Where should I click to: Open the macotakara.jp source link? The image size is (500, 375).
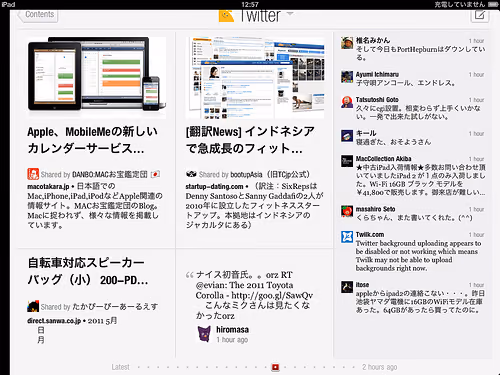[x=48, y=186]
